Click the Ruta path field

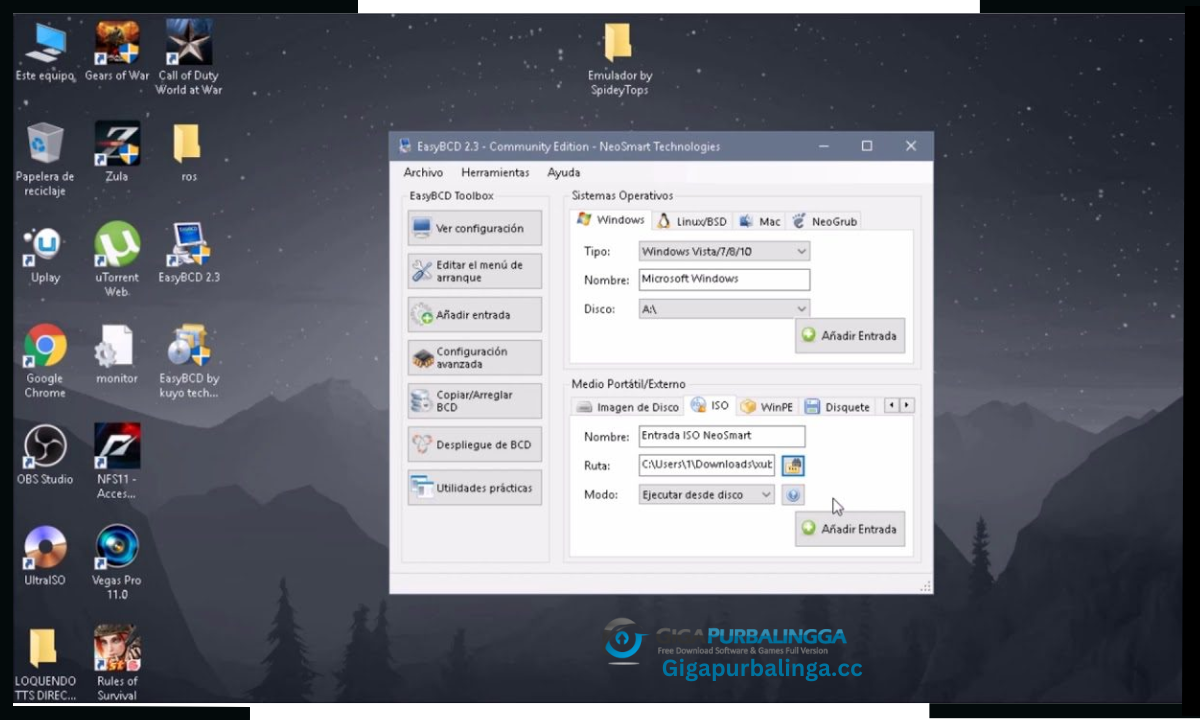pos(707,465)
